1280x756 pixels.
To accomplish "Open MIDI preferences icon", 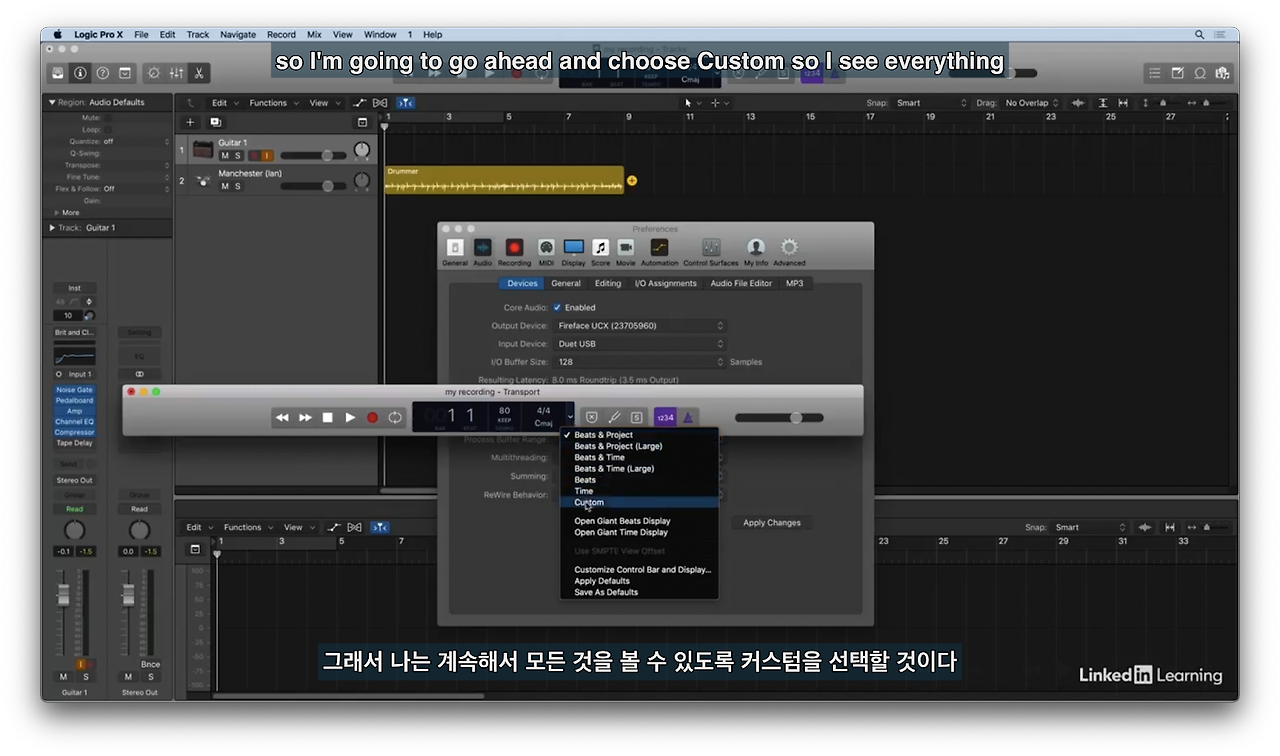I will pyautogui.click(x=546, y=252).
